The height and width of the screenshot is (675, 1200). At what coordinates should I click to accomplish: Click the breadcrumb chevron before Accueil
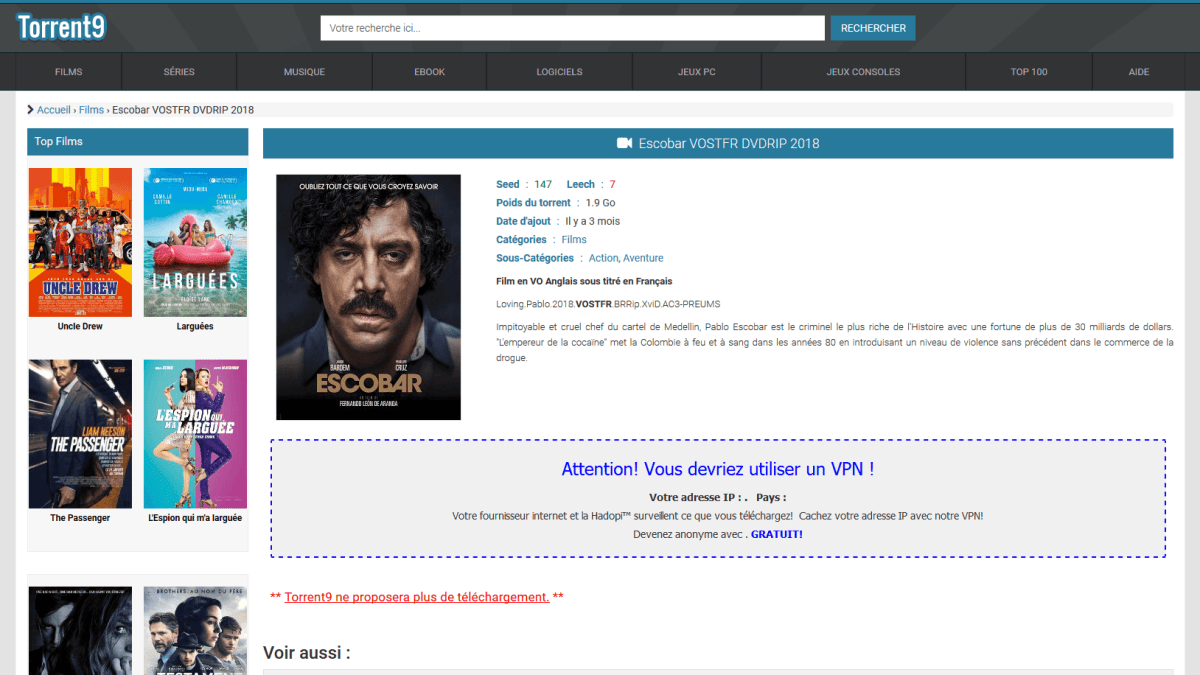click(x=31, y=110)
